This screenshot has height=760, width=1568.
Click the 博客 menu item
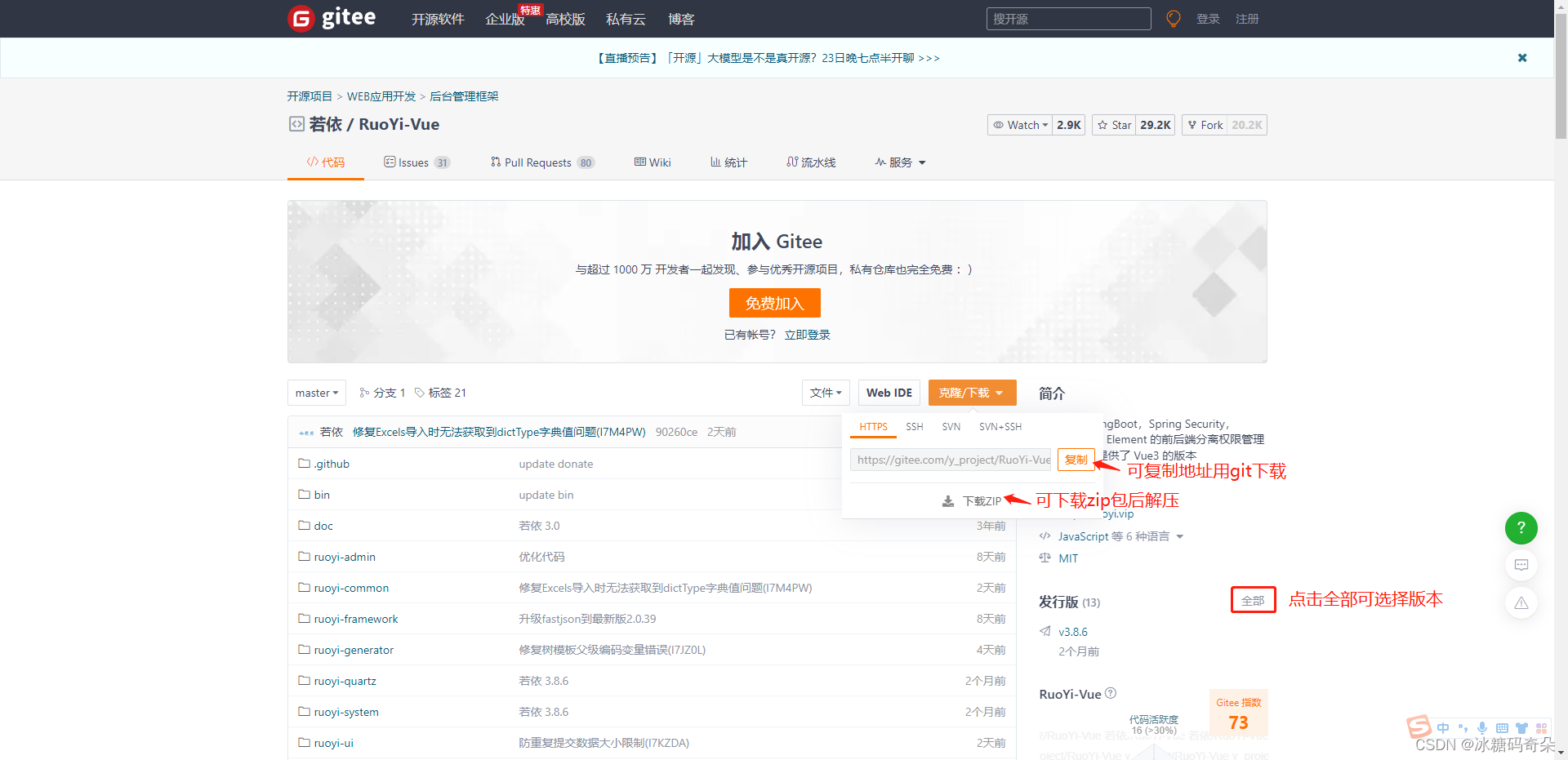[x=681, y=19]
